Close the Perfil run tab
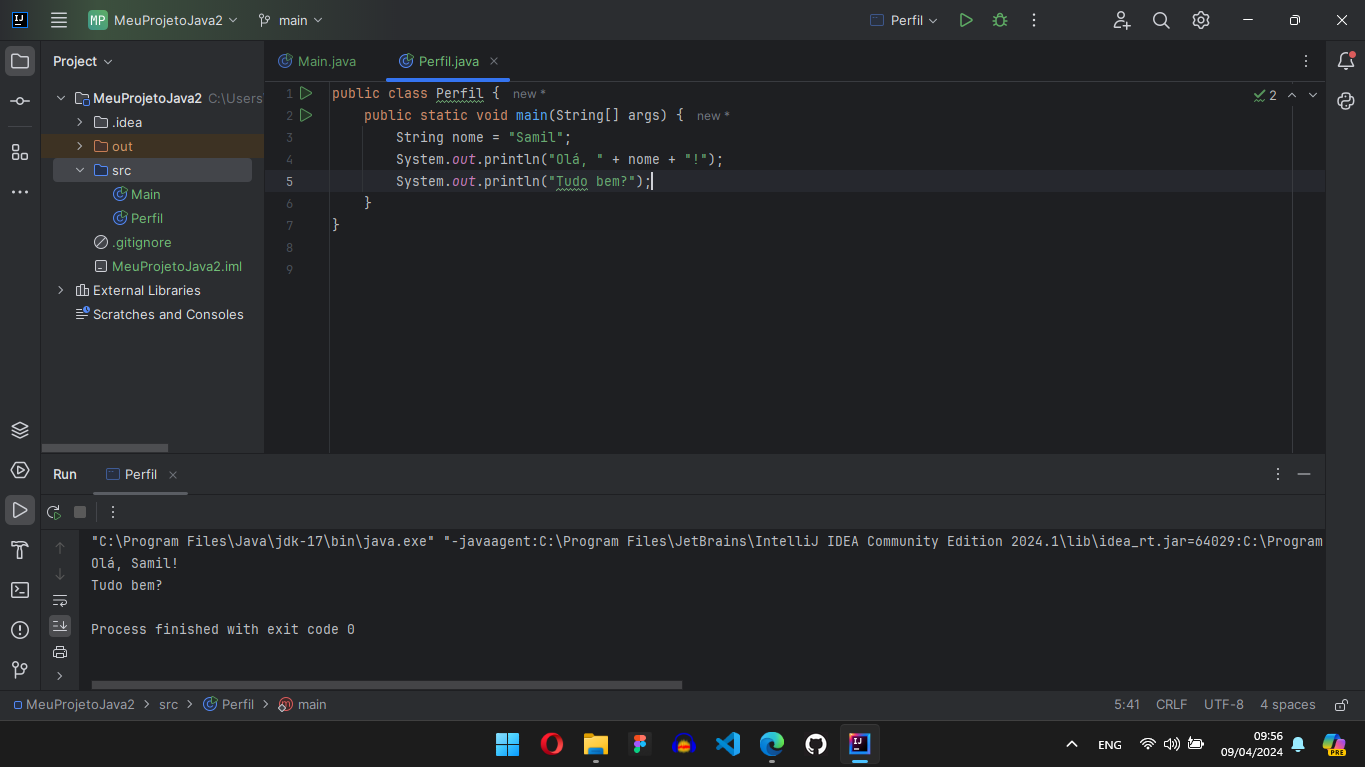Image resolution: width=1365 pixels, height=767 pixels. (x=173, y=475)
